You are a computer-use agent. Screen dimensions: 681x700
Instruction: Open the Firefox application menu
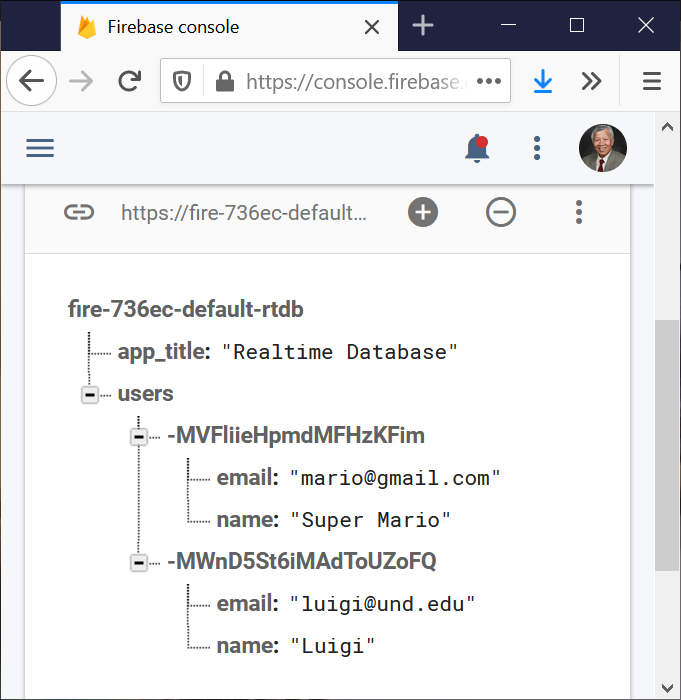pyautogui.click(x=652, y=82)
